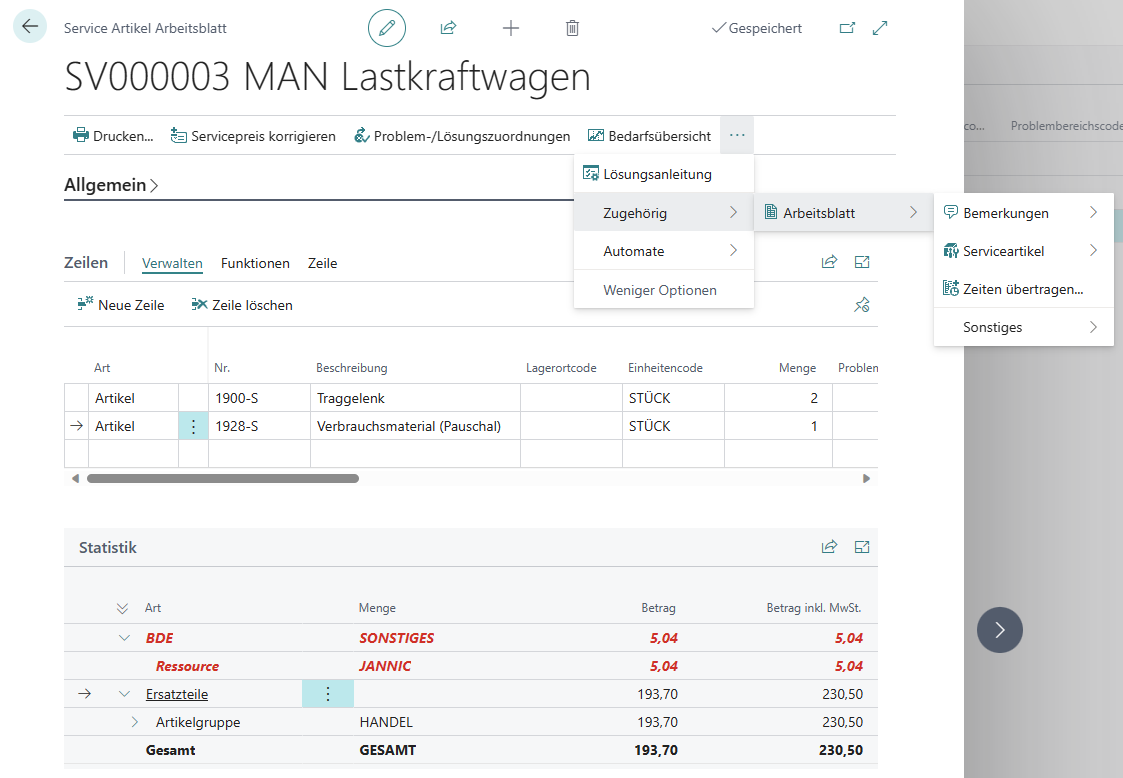Click Verbrauchsmaterial (Pauschal) cell
Viewport: 1123px width, 778px height.
415,426
